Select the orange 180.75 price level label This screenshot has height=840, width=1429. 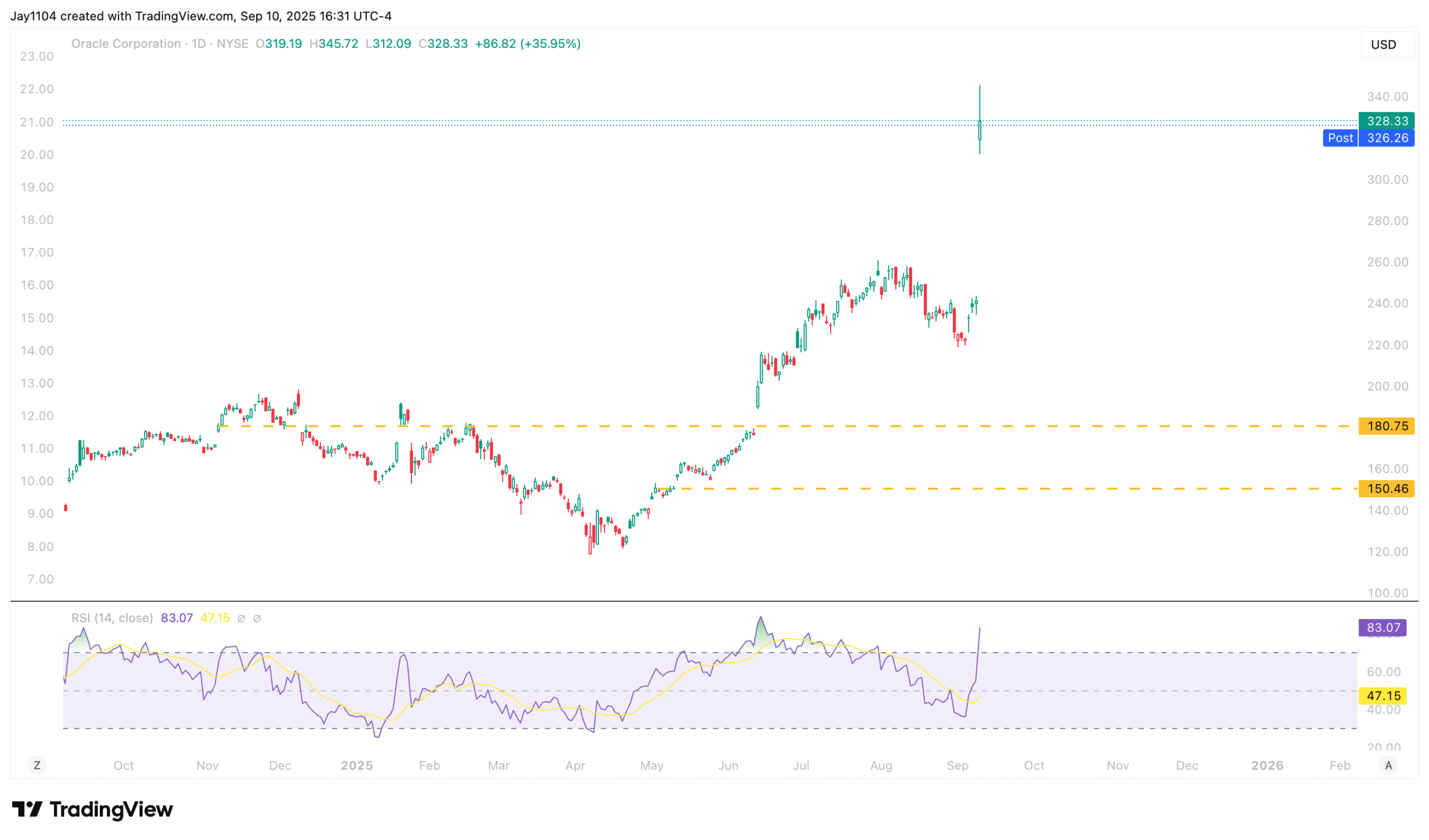pos(1387,426)
